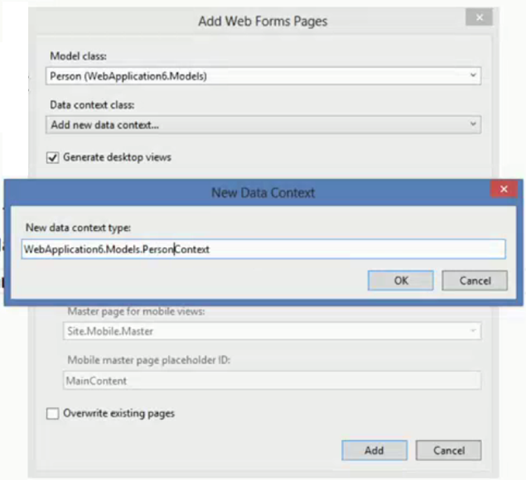Close the New Data Context dialog
Screen dimensions: 526x480
[504, 189]
